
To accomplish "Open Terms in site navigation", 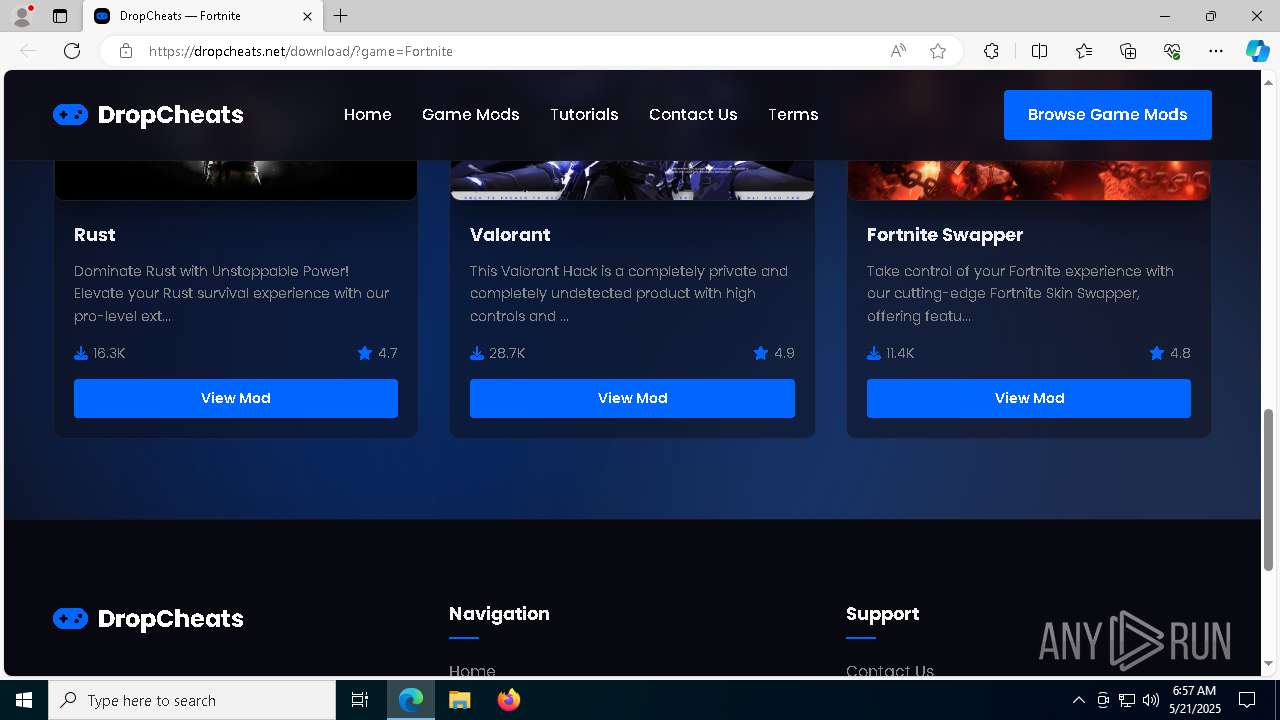I will tap(793, 115).
